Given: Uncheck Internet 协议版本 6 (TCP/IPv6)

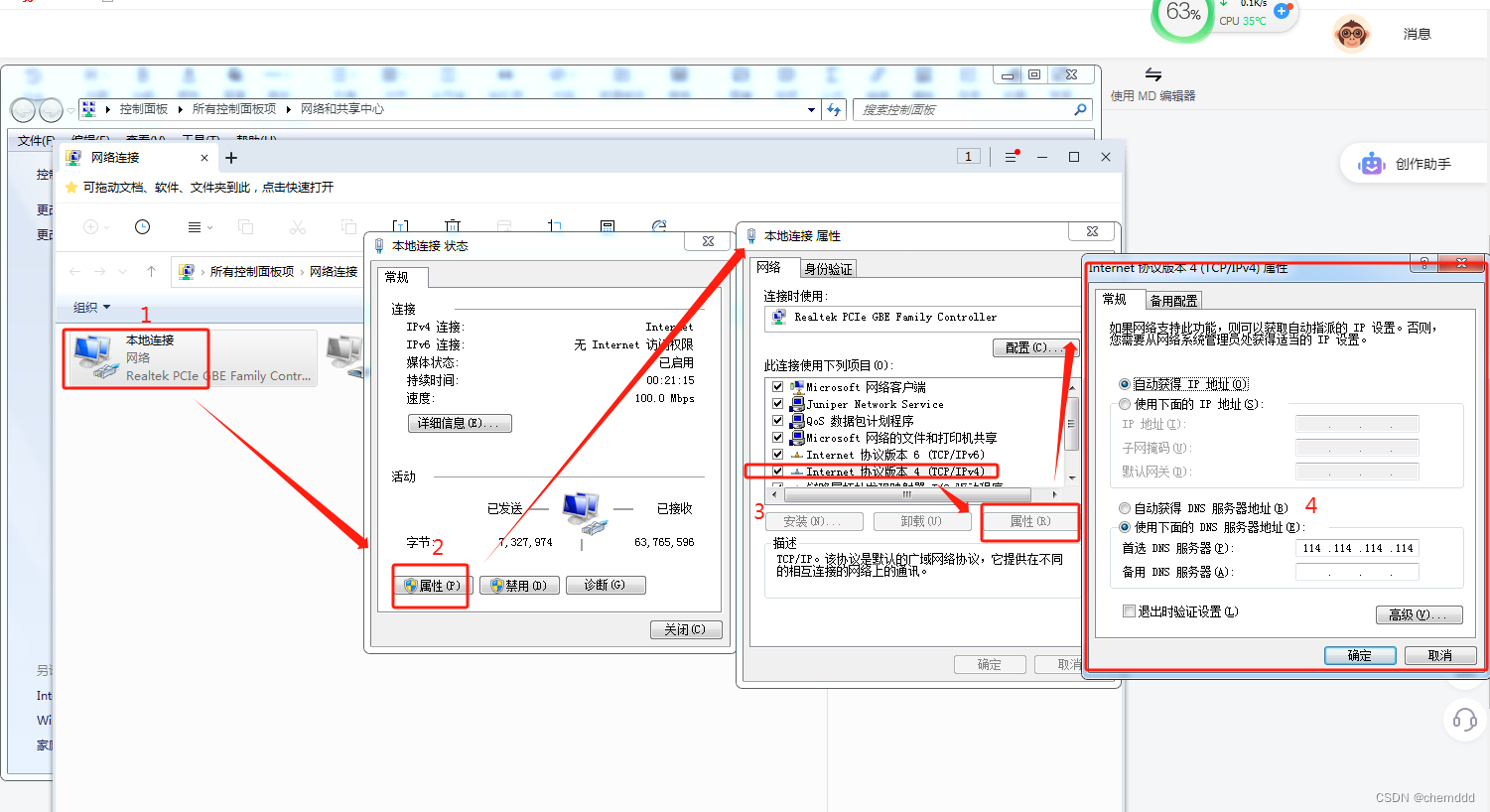Looking at the screenshot, I should (777, 454).
